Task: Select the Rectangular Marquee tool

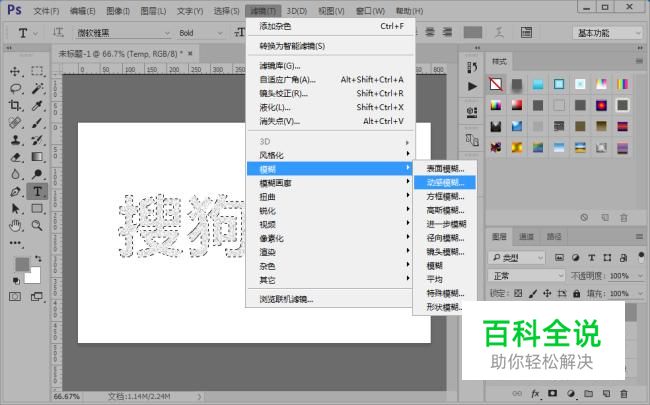Action: point(37,71)
